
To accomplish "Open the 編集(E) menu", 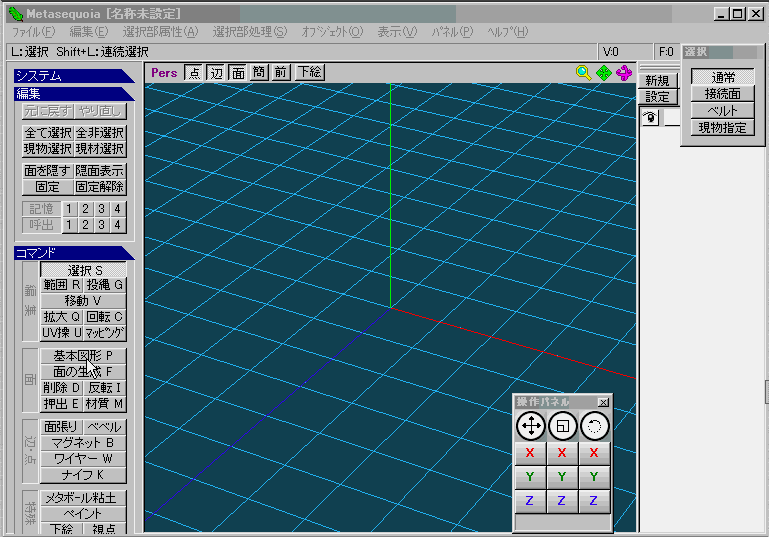I will pos(89,32).
